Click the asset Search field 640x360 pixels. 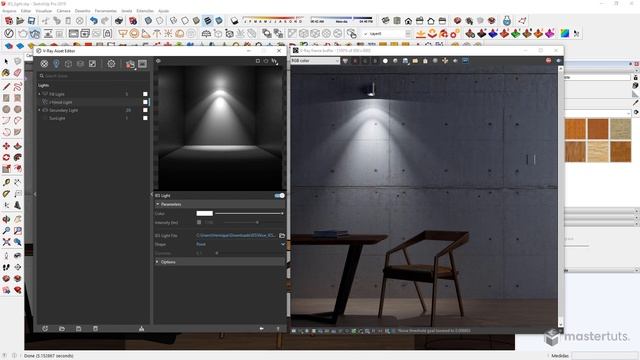coord(93,76)
